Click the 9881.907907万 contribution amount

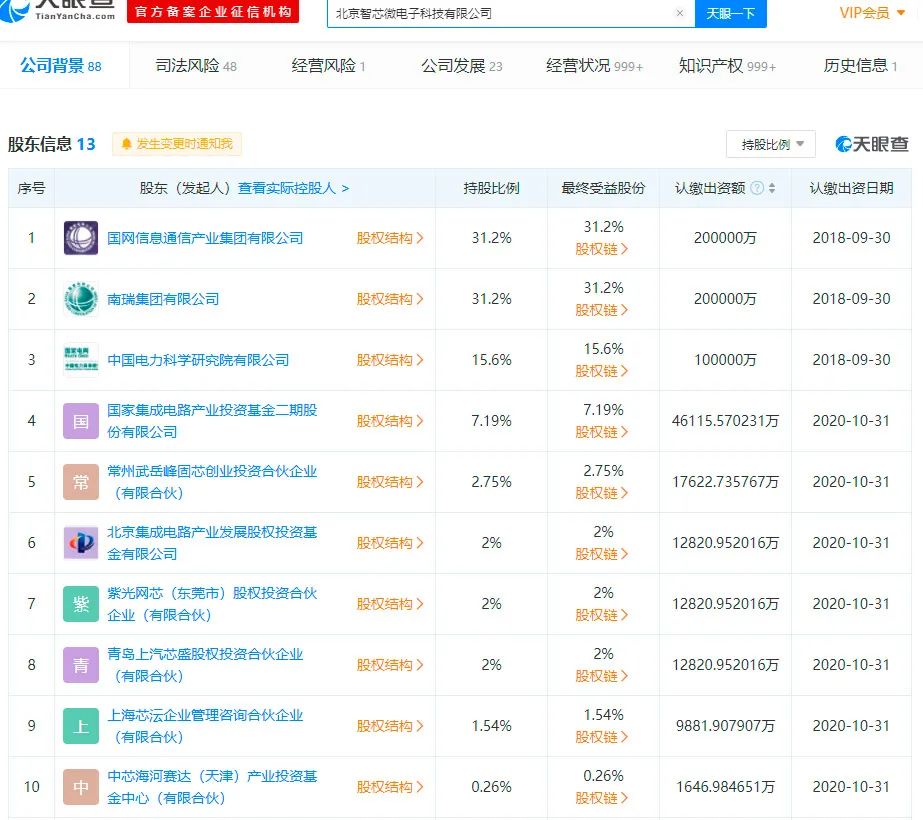[725, 726]
